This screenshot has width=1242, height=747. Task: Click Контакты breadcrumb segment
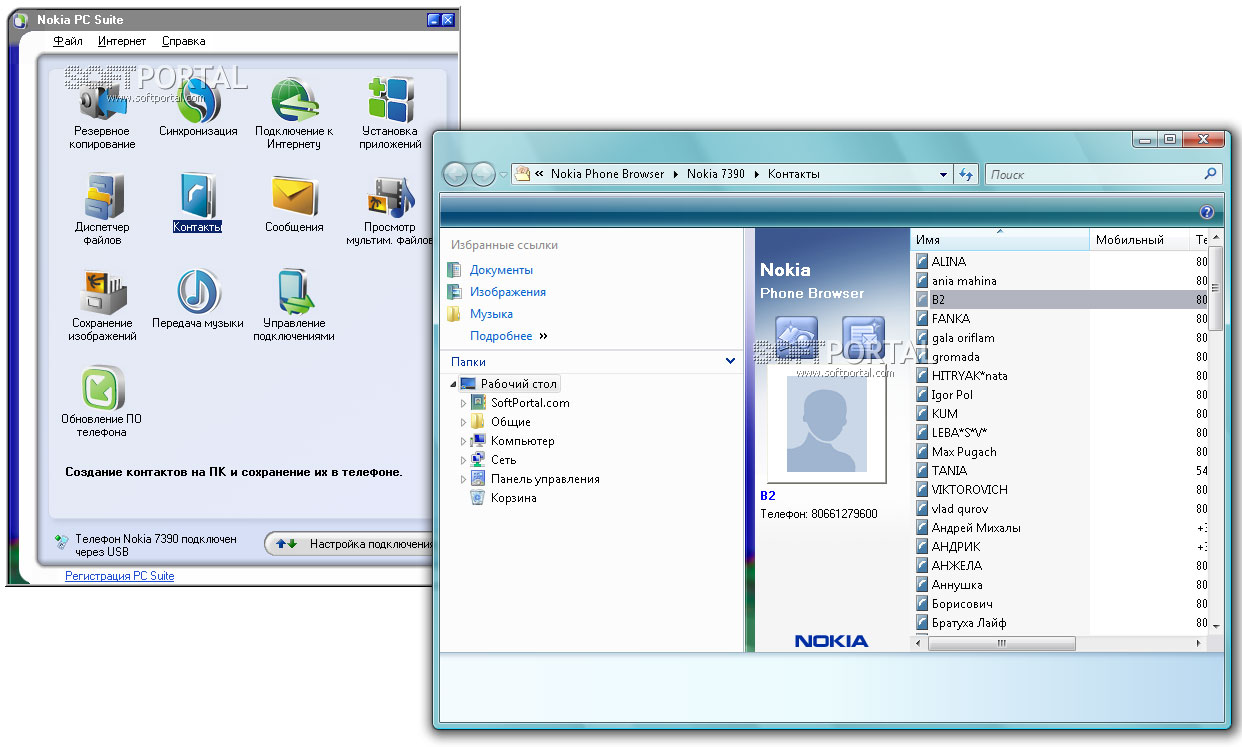[794, 174]
